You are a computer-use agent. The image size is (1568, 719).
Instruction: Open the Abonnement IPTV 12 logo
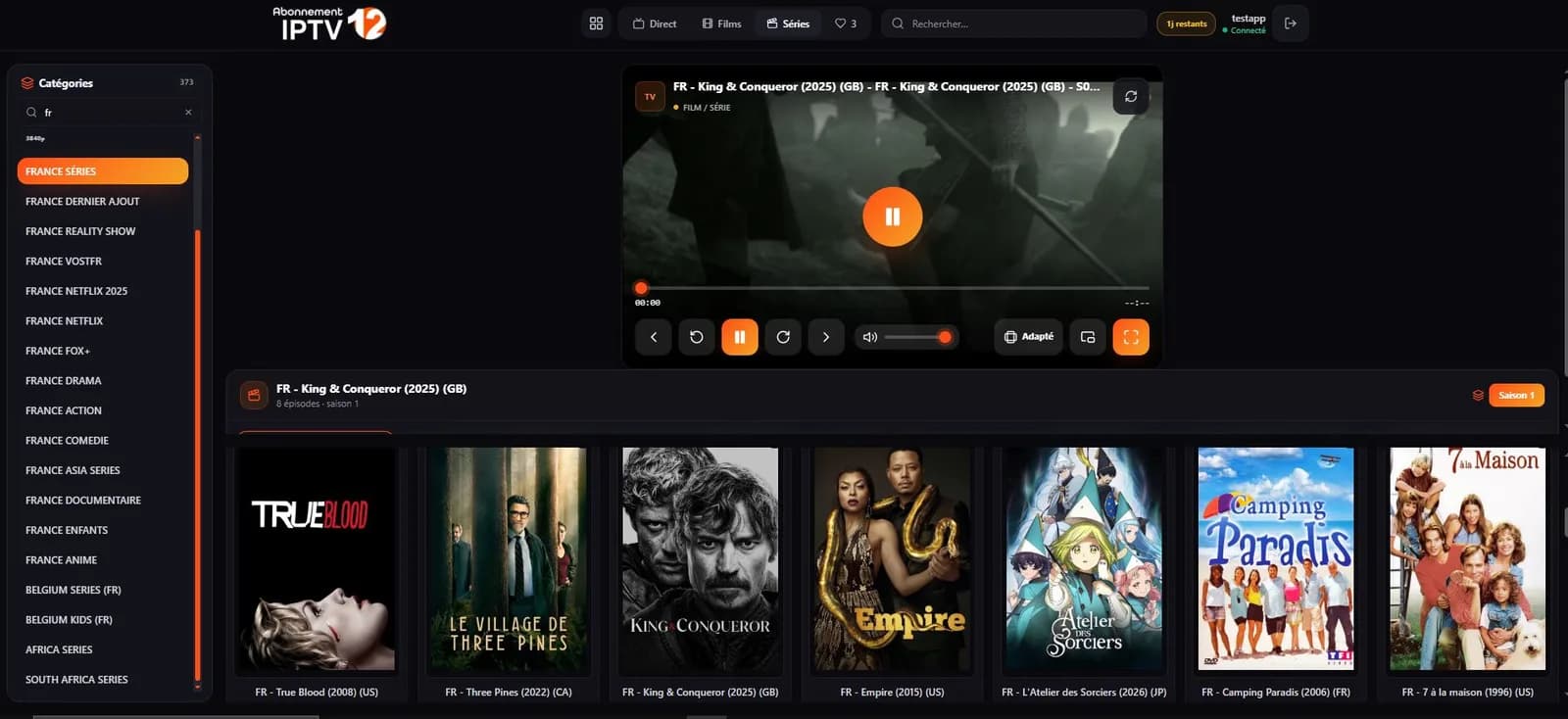click(x=329, y=24)
